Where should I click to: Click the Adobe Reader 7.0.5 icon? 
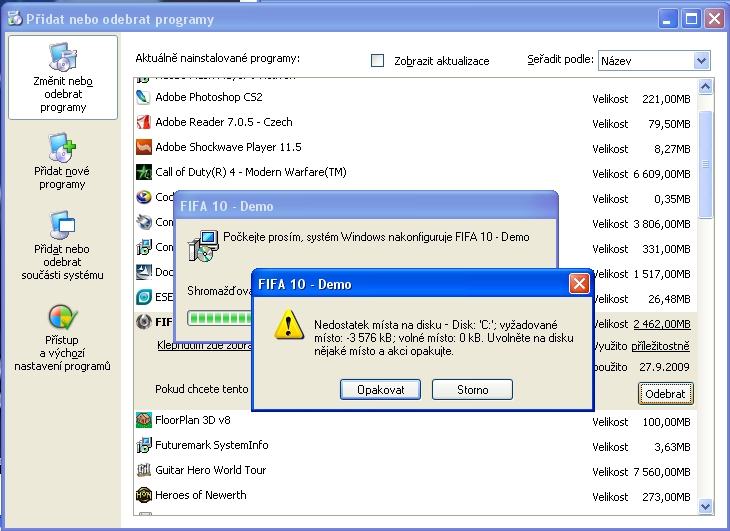click(143, 122)
